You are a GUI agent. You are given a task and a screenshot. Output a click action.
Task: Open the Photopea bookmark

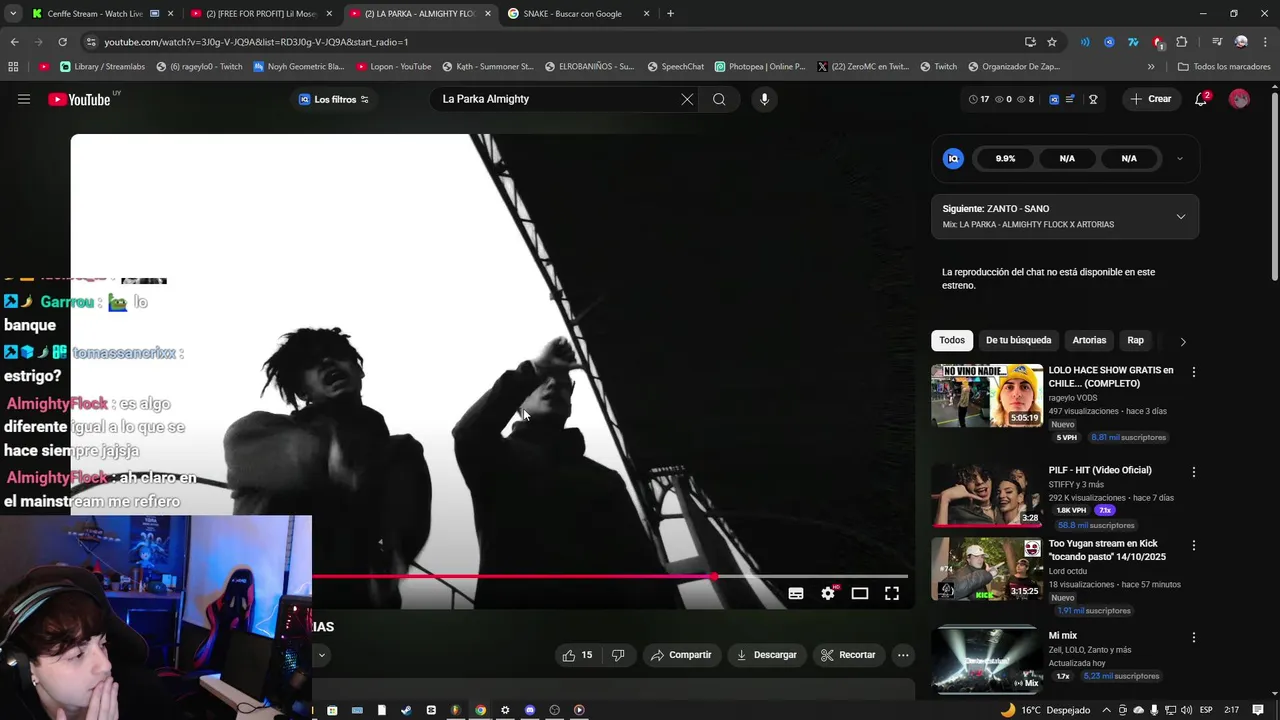[x=760, y=67]
